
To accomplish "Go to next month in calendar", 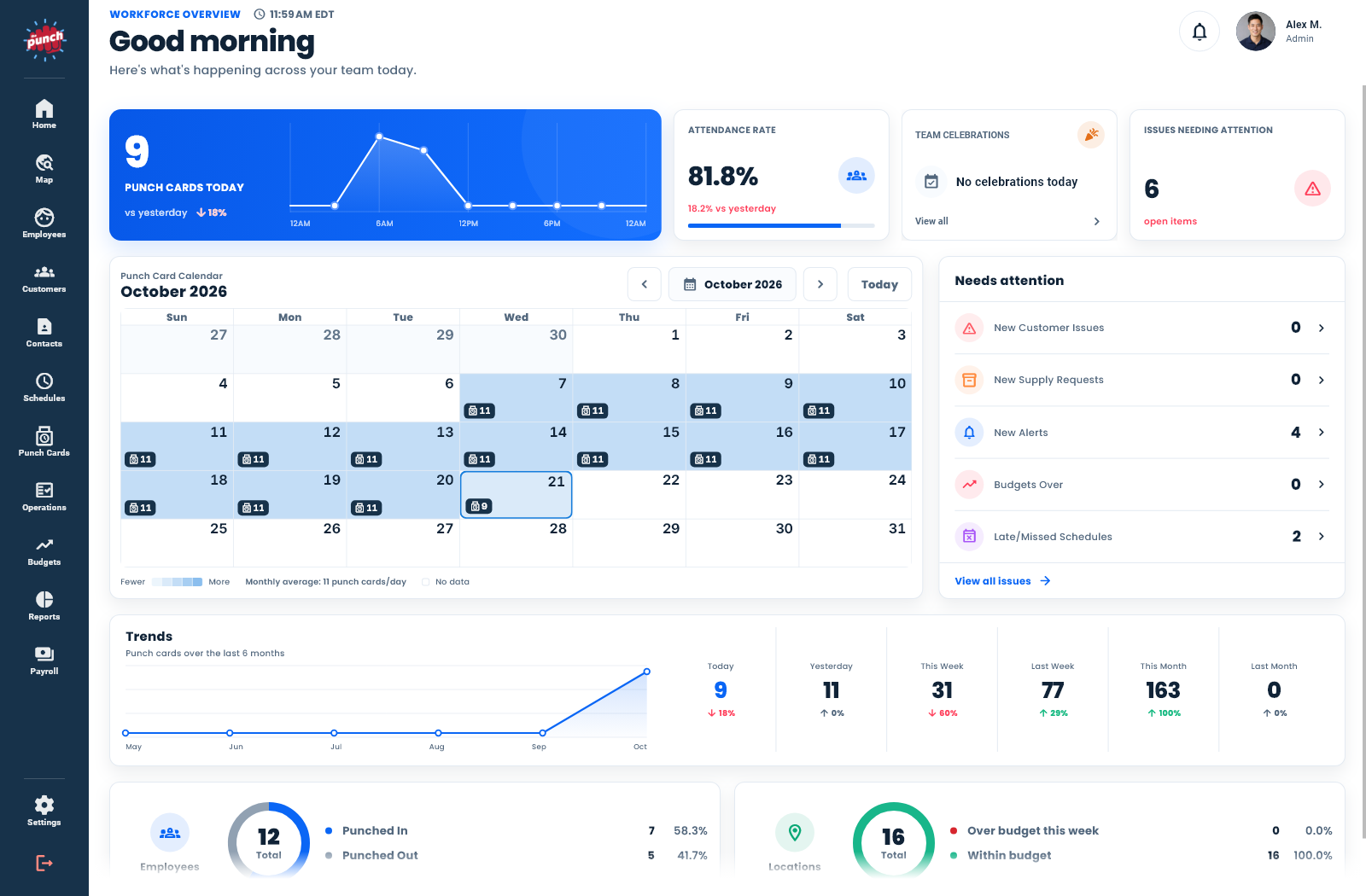I will (820, 284).
